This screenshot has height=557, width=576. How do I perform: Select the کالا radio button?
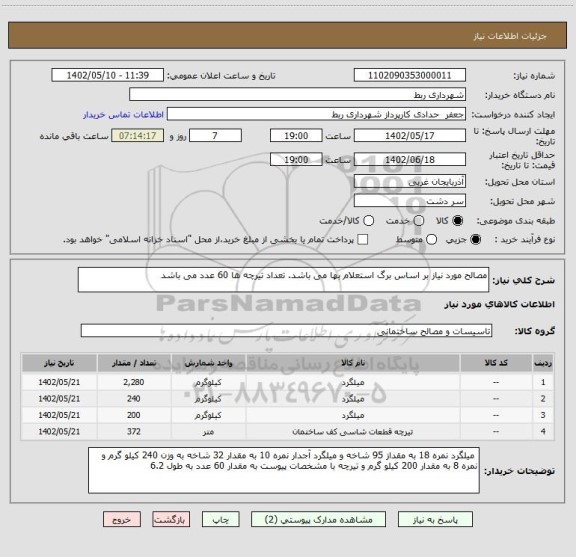tap(458, 220)
